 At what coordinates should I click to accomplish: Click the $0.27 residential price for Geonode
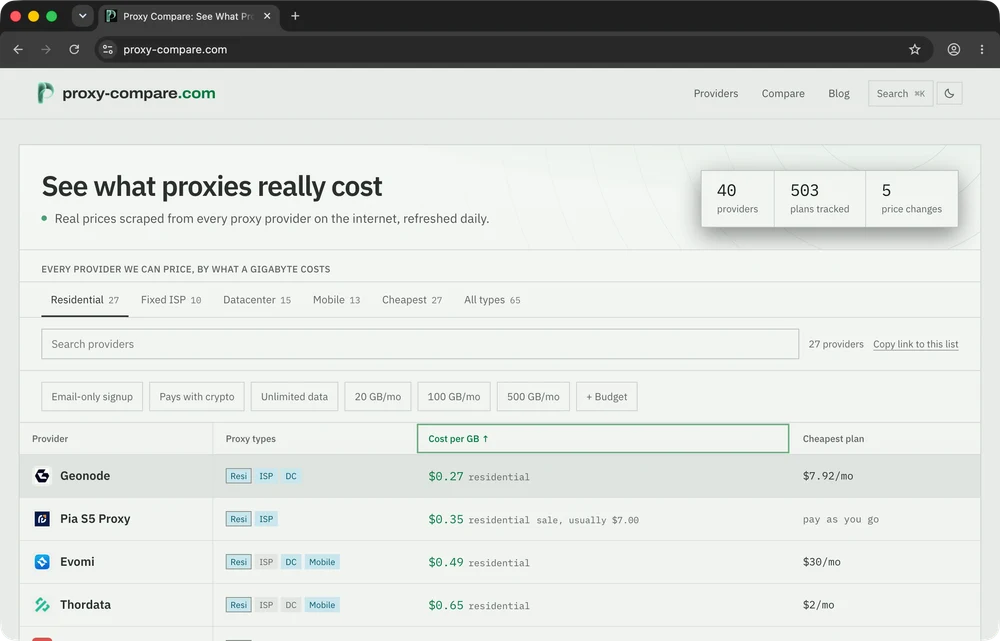coord(478,476)
